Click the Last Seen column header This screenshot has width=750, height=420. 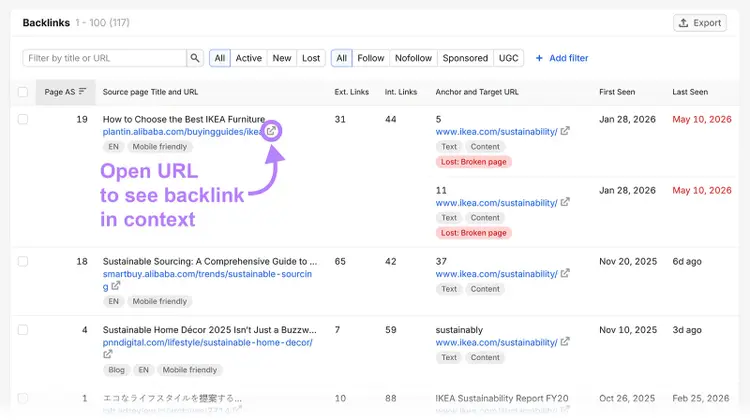pyautogui.click(x=690, y=92)
